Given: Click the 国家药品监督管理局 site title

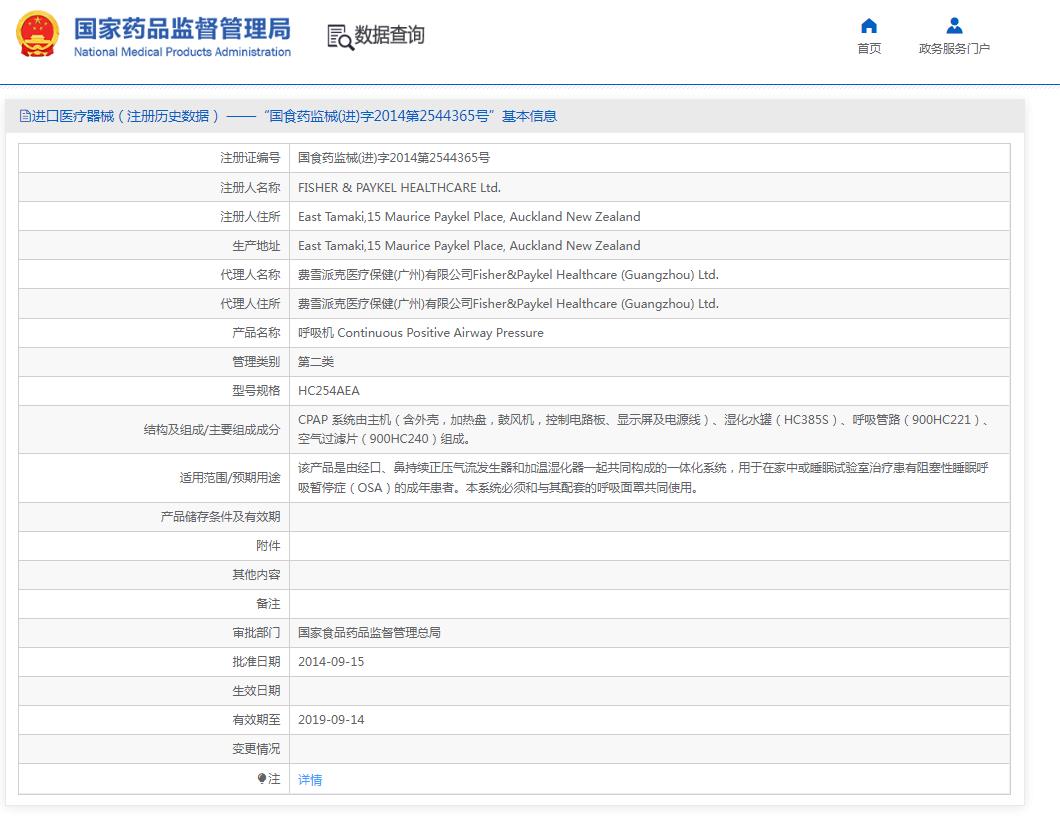Looking at the screenshot, I should tap(182, 27).
